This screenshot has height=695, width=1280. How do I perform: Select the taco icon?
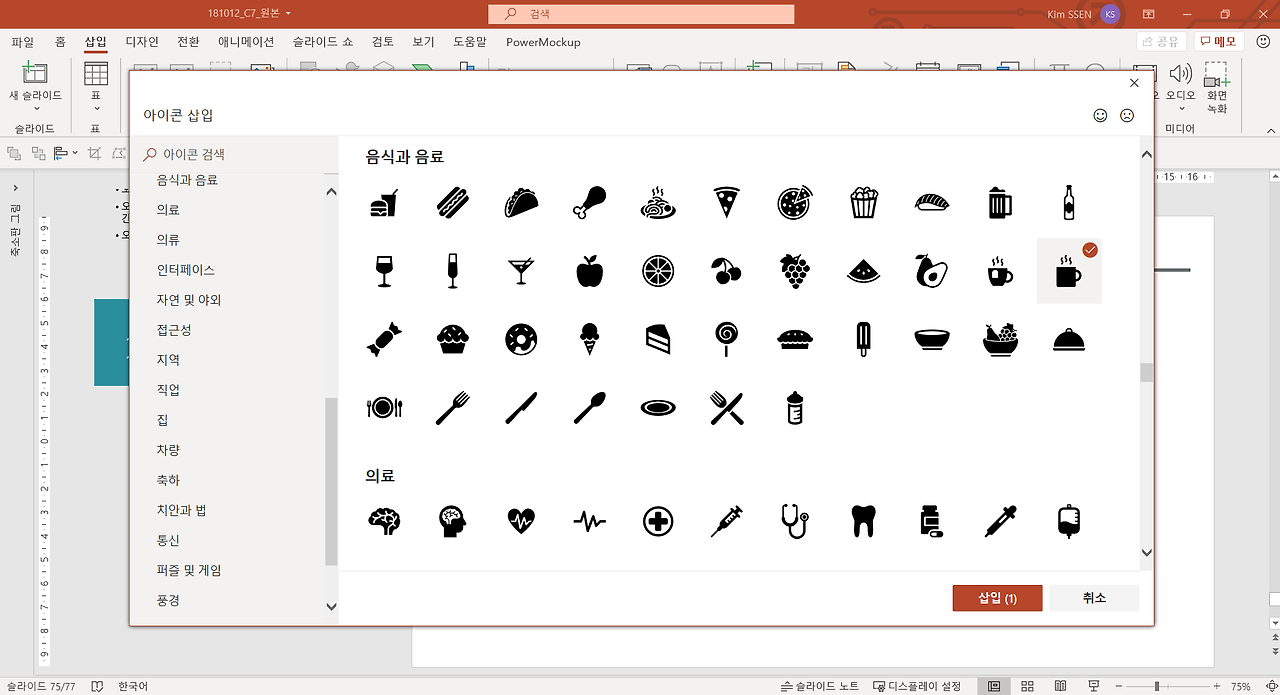[x=521, y=204]
